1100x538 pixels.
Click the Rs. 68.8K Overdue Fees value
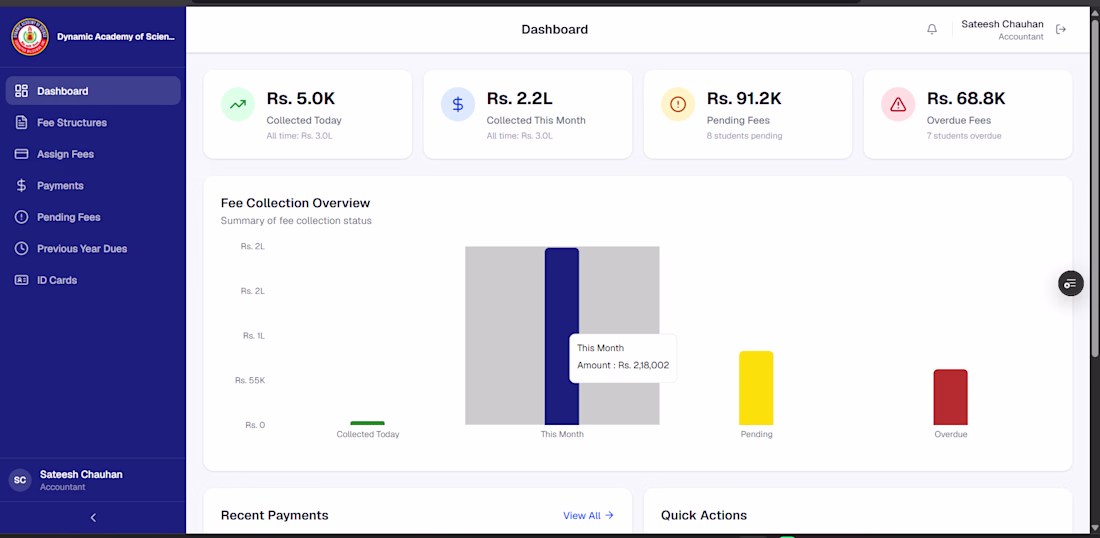click(x=965, y=99)
